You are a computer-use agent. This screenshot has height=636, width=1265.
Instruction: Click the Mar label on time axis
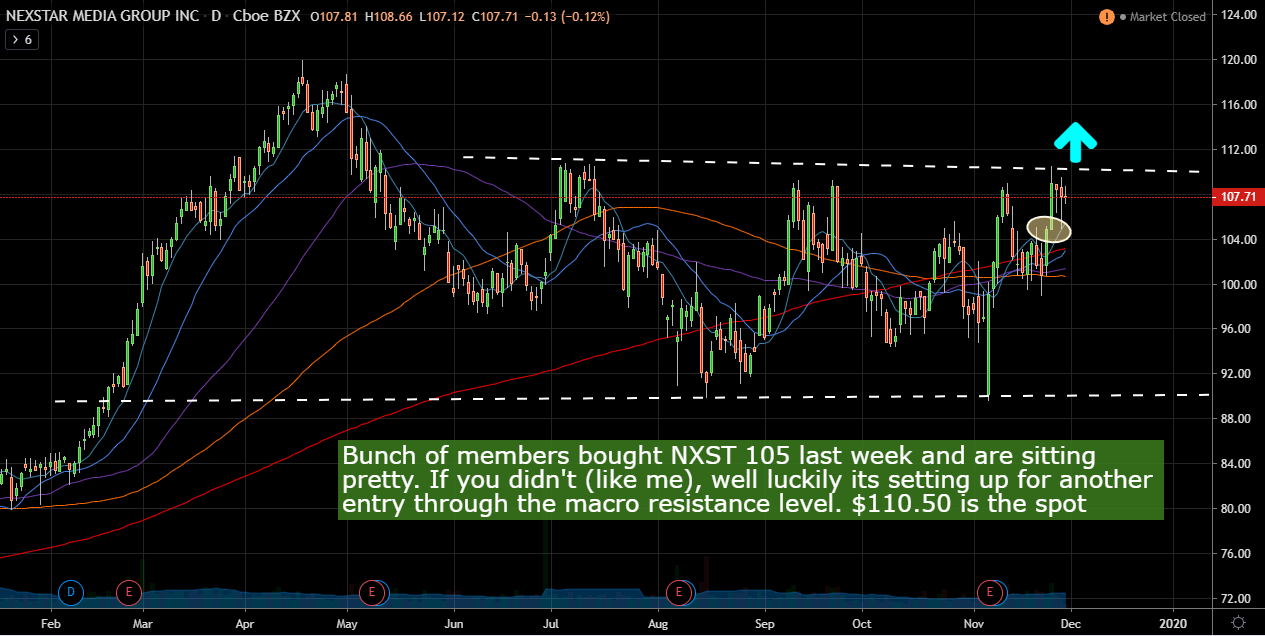pos(143,622)
